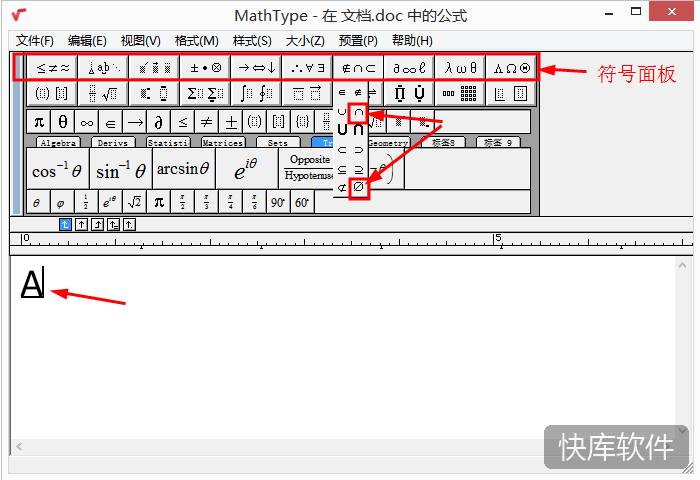Viewport: 700px width, 480px height.
Task: Insert the inverse cosine θ expression
Action: click(x=58, y=169)
